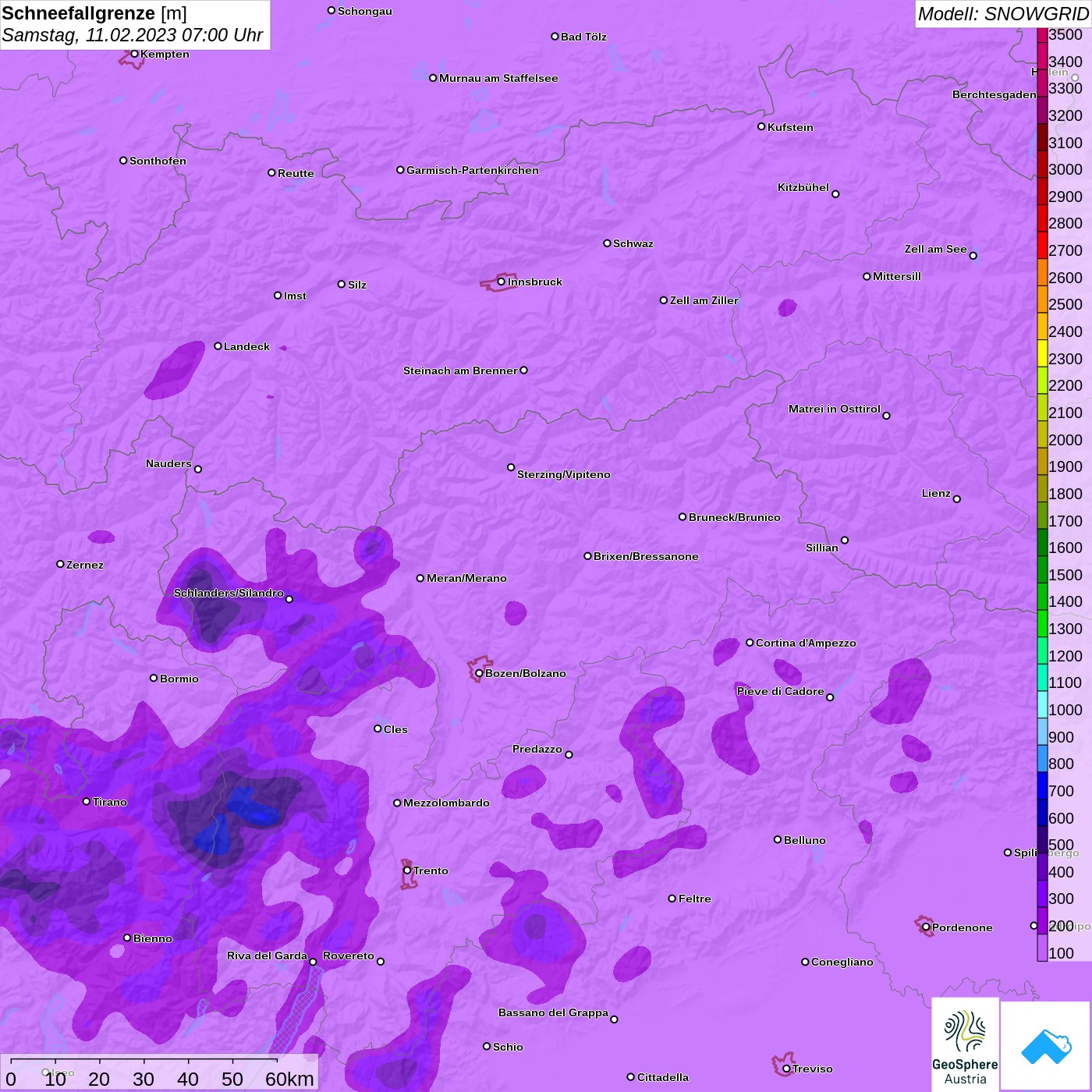Screen dimensions: 1092x1092
Task: Click the Bruneck/Brunico label
Action: pyautogui.click(x=735, y=517)
